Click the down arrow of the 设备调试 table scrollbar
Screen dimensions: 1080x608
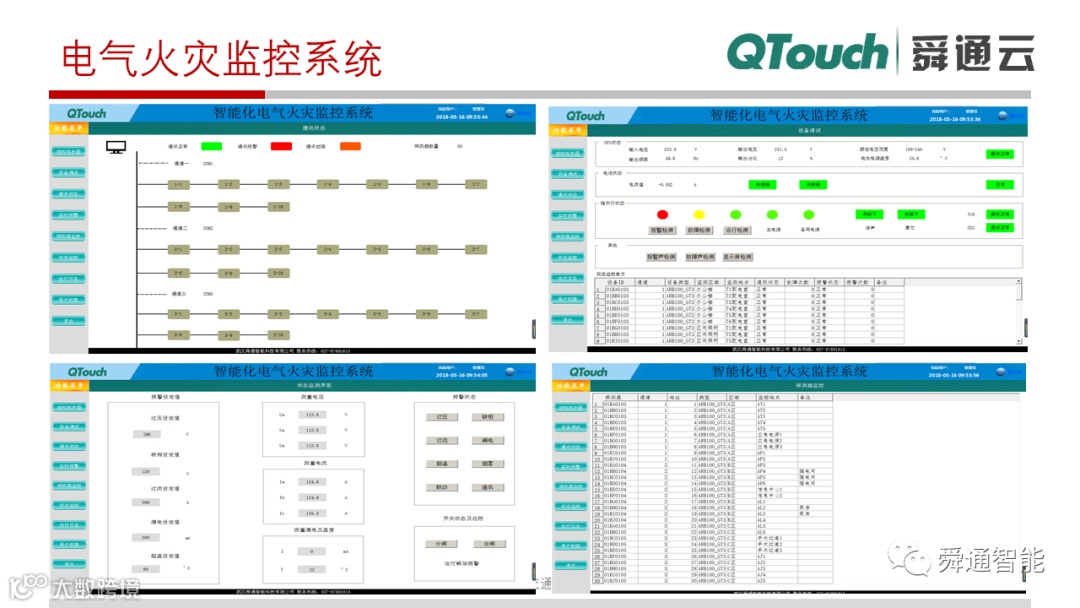point(1019,342)
